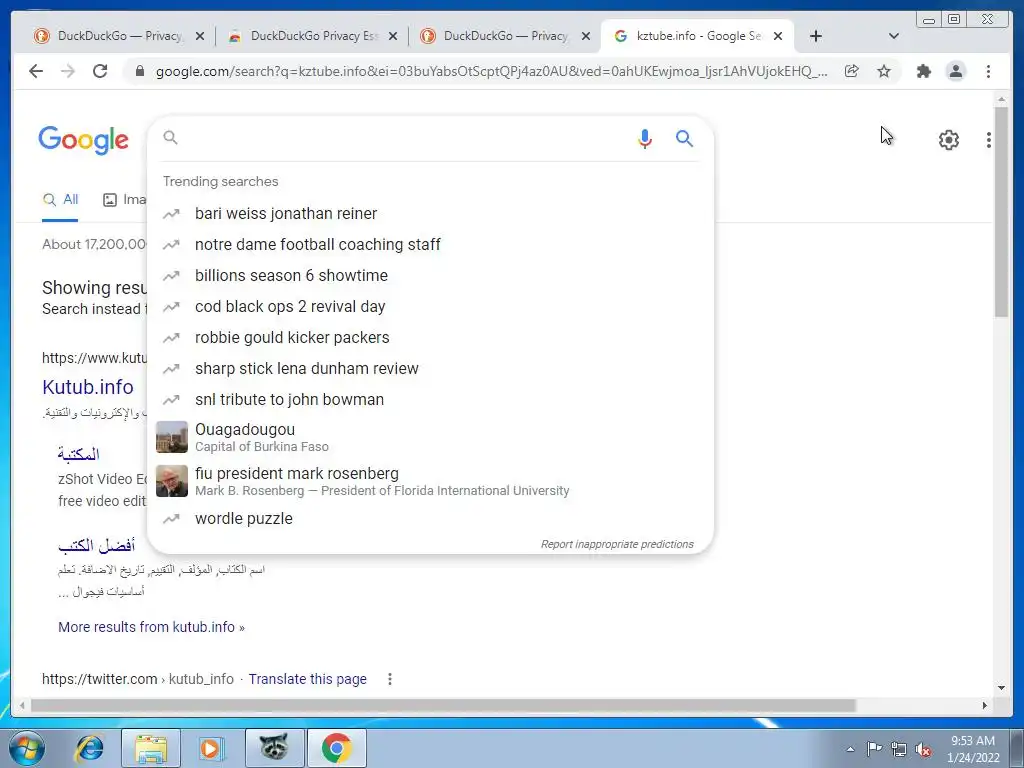Open Google quick settings gear
This screenshot has height=768, width=1024.
coord(948,140)
